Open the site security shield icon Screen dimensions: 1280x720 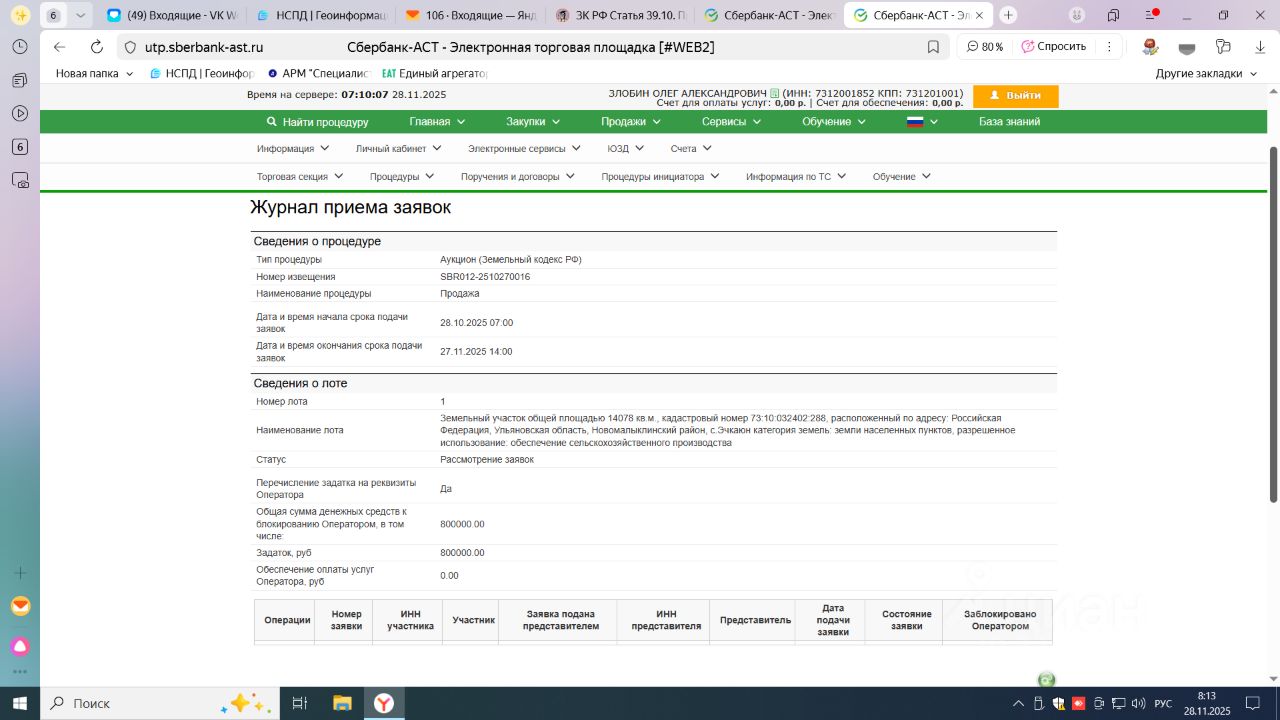pos(128,47)
